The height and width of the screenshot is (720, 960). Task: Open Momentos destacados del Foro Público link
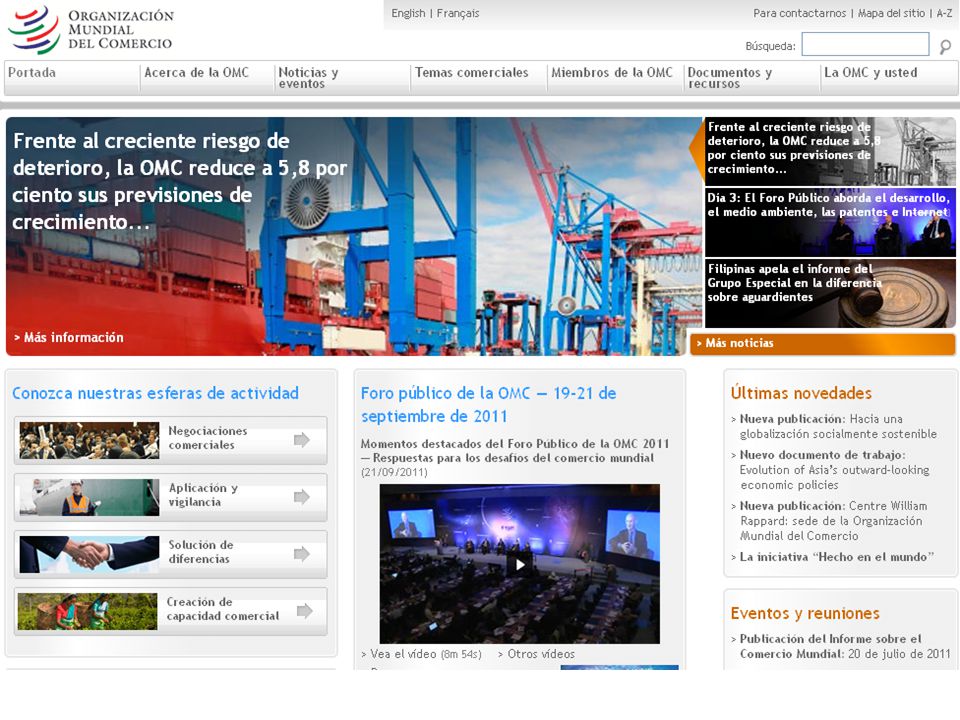(x=515, y=451)
